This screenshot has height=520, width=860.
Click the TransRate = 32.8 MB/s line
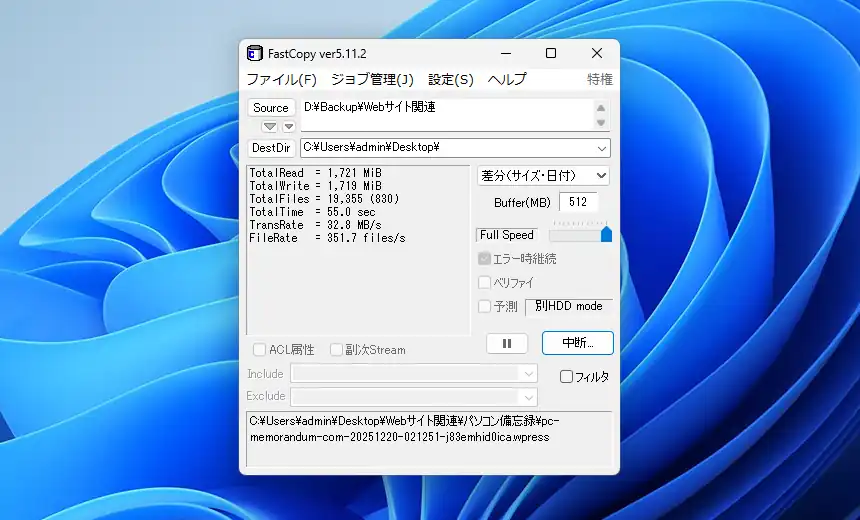coord(315,225)
